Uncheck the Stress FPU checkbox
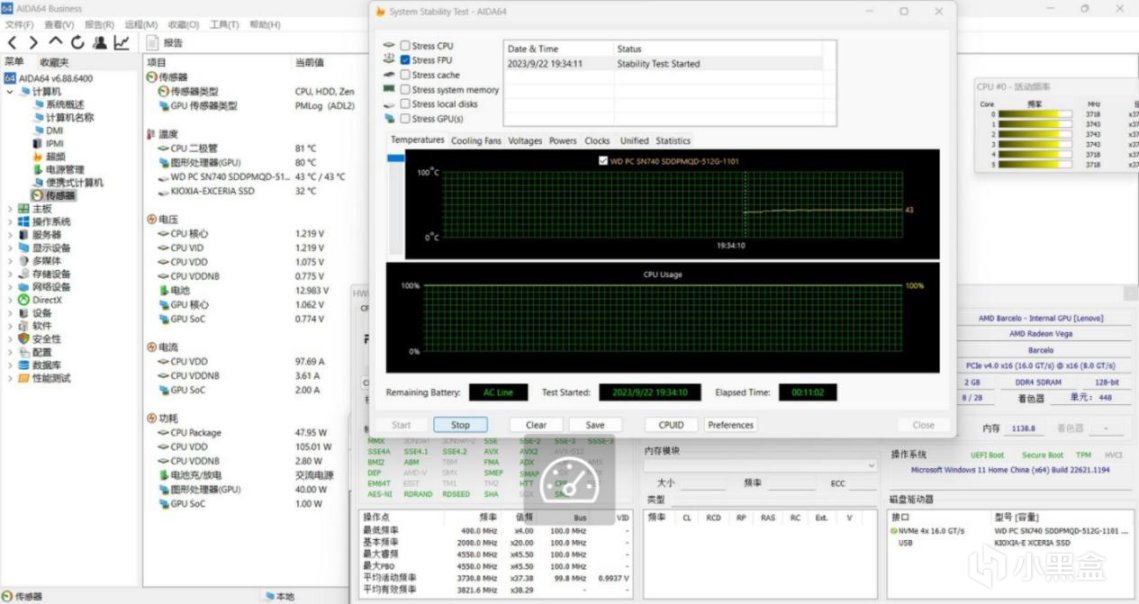1139x604 pixels. click(x=405, y=60)
